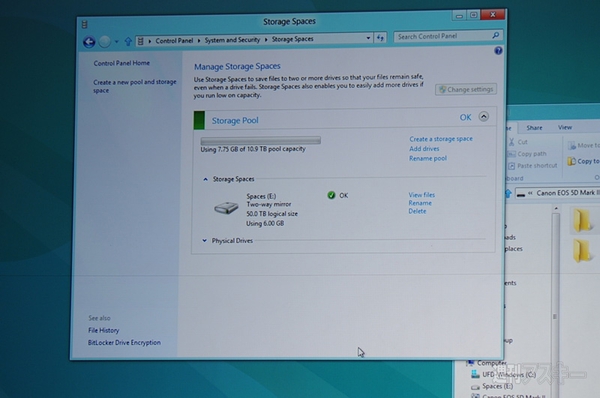Screen dimensions: 600x398
Task: Select Spaces (E:) in Explorer navigation tree
Action: (492, 387)
